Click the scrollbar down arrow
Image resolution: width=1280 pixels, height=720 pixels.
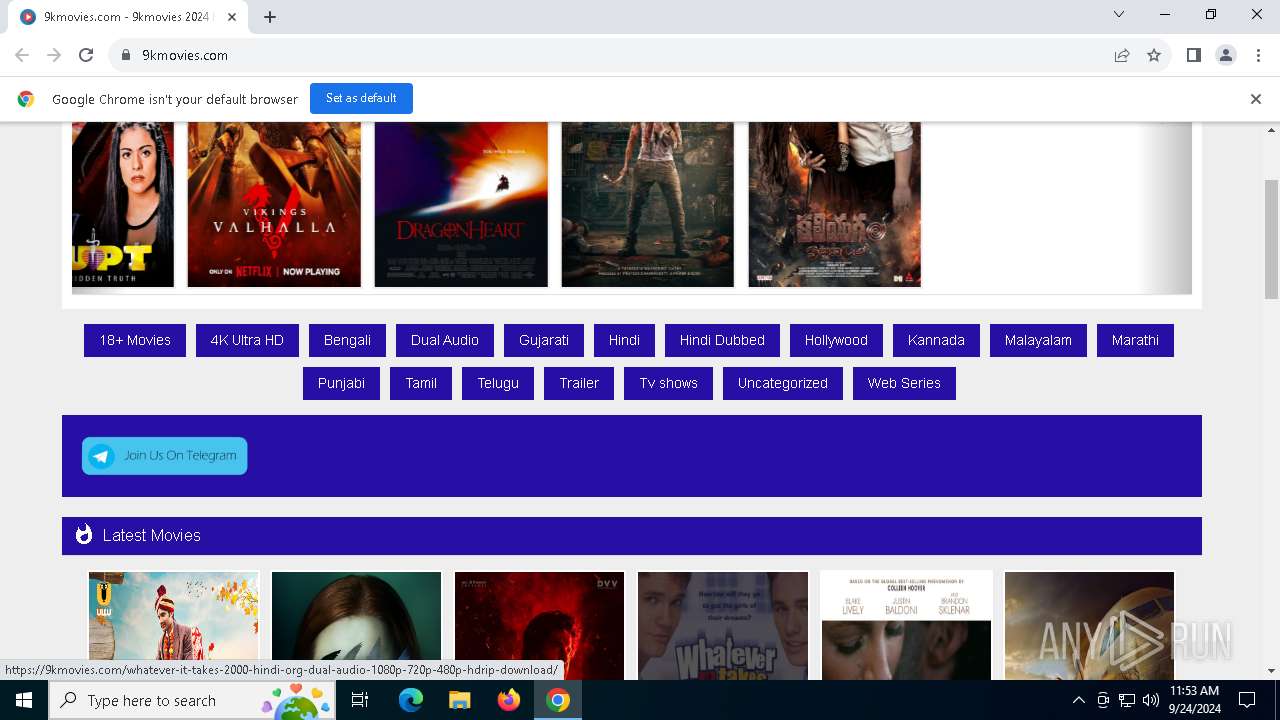click(1271, 671)
